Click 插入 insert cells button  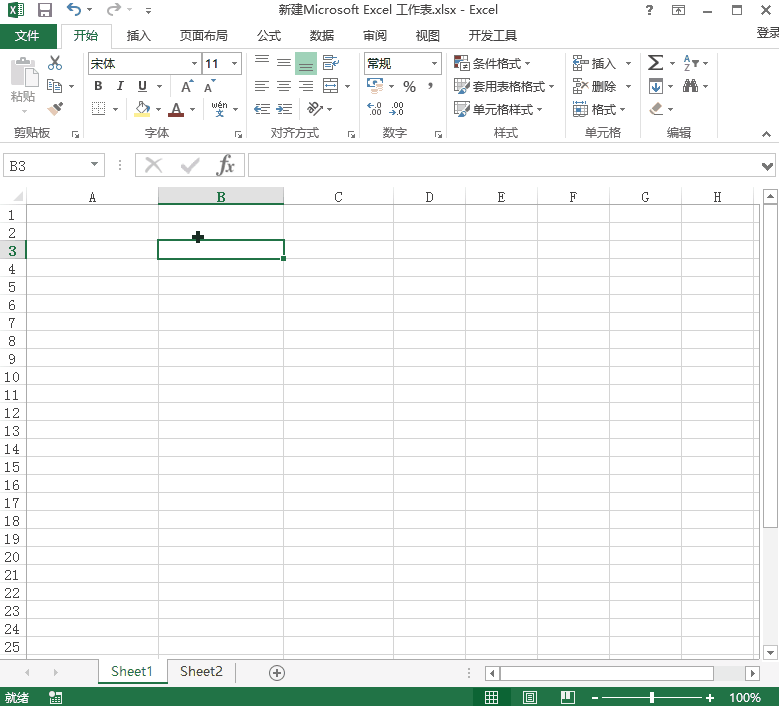click(x=595, y=63)
